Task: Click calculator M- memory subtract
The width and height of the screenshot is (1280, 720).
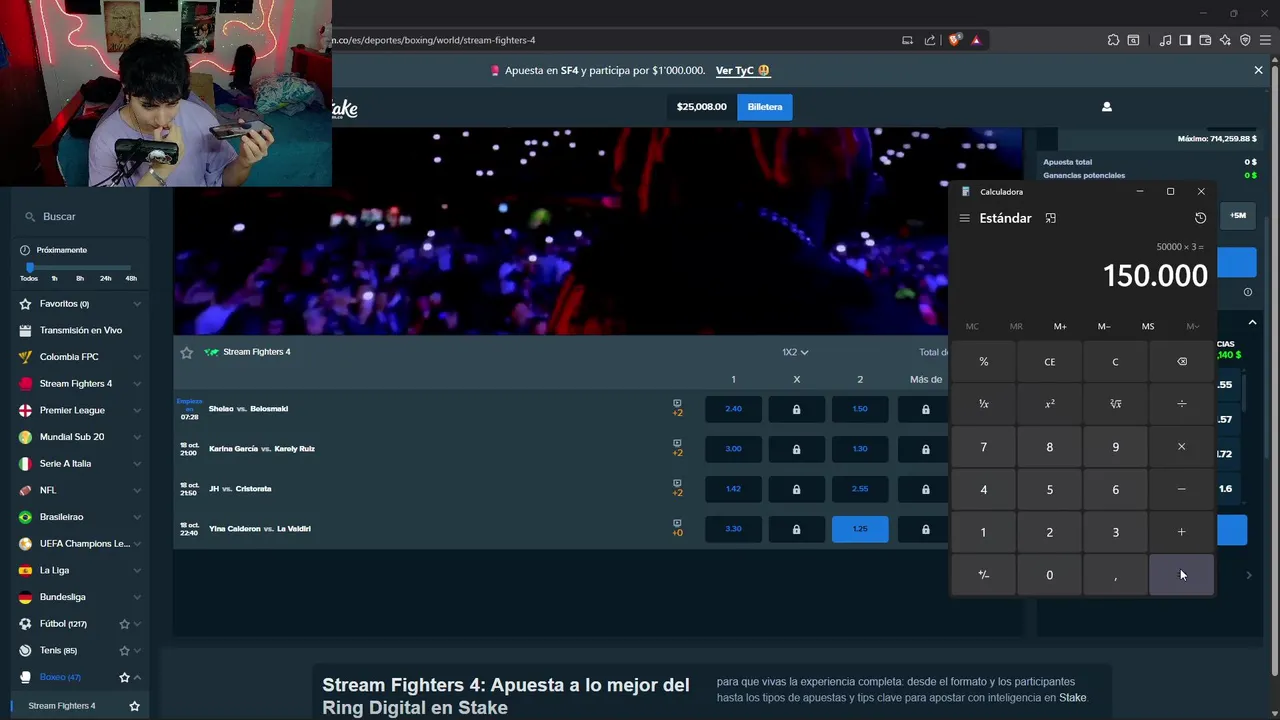Action: (x=1104, y=326)
